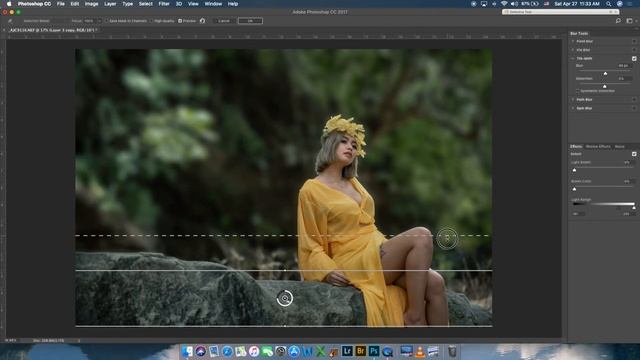Open Photoshop from the Dock
Image resolution: width=640 pixels, height=360 pixels.
pos(373,351)
